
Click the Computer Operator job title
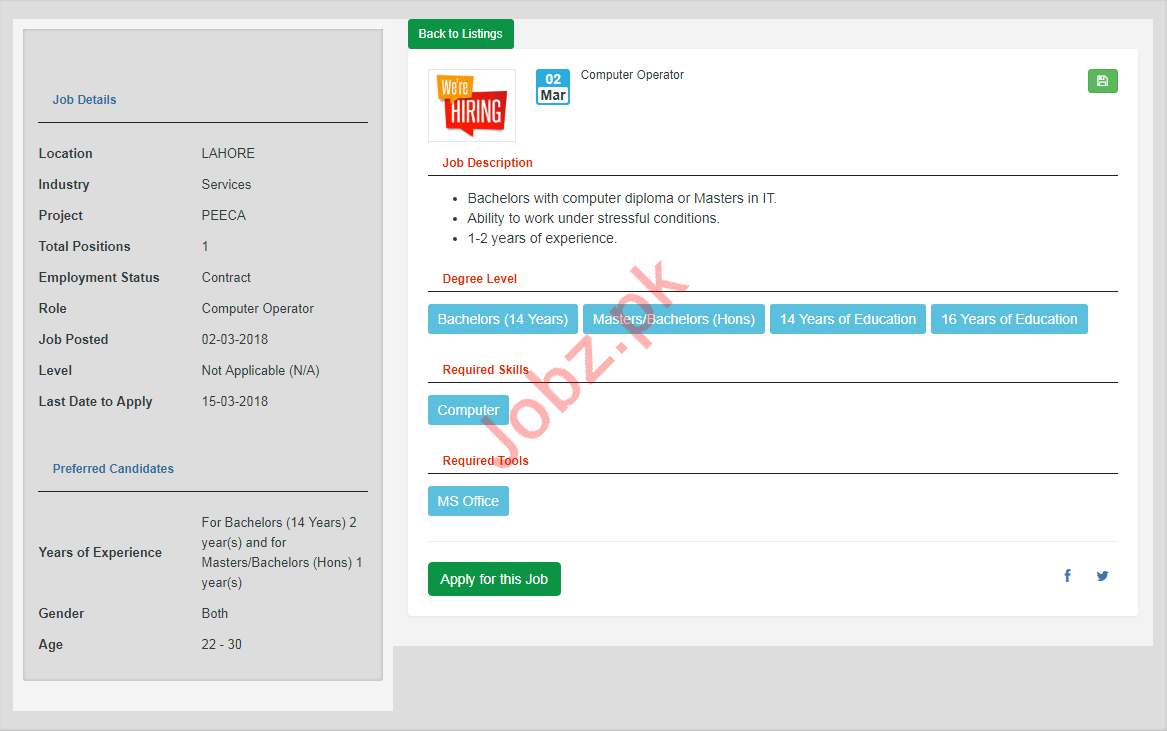coord(632,75)
